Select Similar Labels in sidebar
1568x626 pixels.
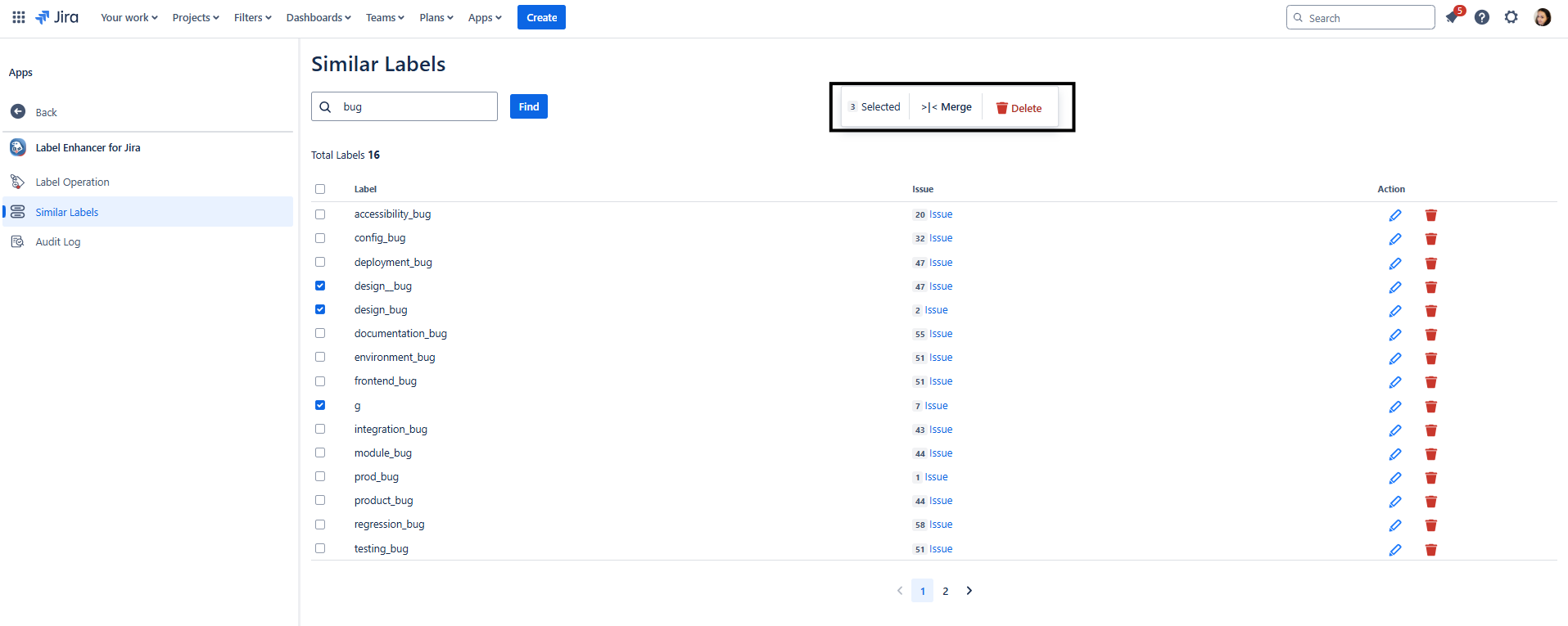click(148, 212)
